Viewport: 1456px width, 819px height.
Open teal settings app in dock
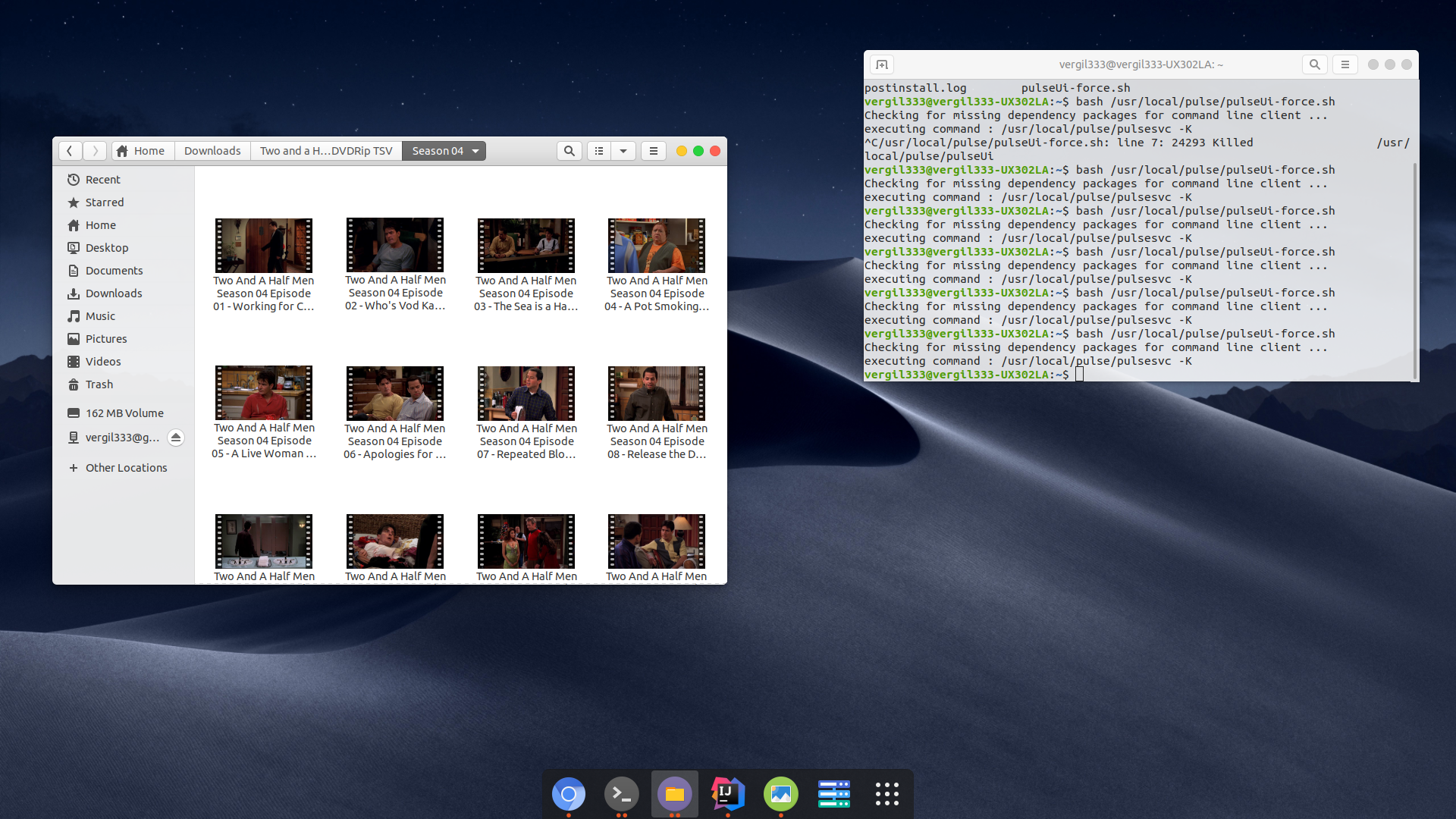point(834,794)
